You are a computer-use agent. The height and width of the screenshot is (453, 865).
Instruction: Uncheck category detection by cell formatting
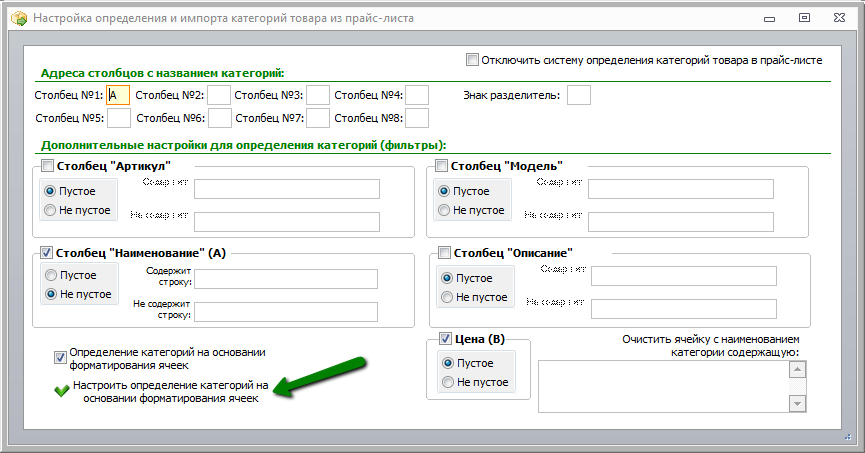(60, 358)
